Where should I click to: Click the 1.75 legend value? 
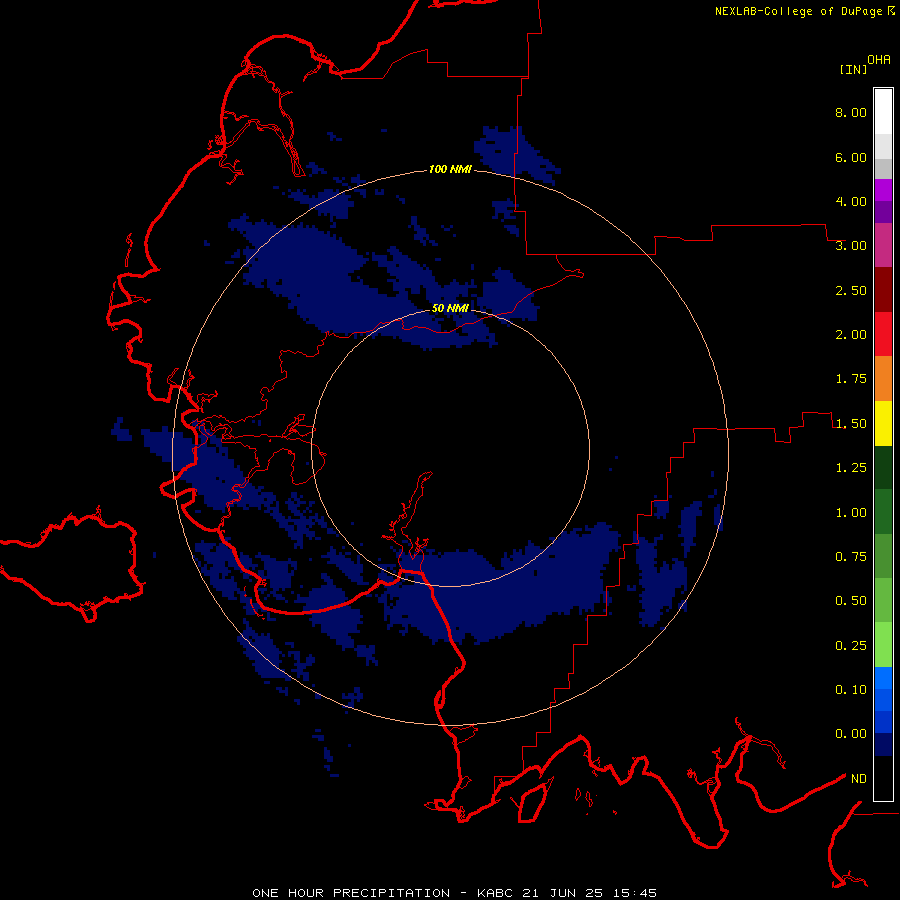[851, 379]
